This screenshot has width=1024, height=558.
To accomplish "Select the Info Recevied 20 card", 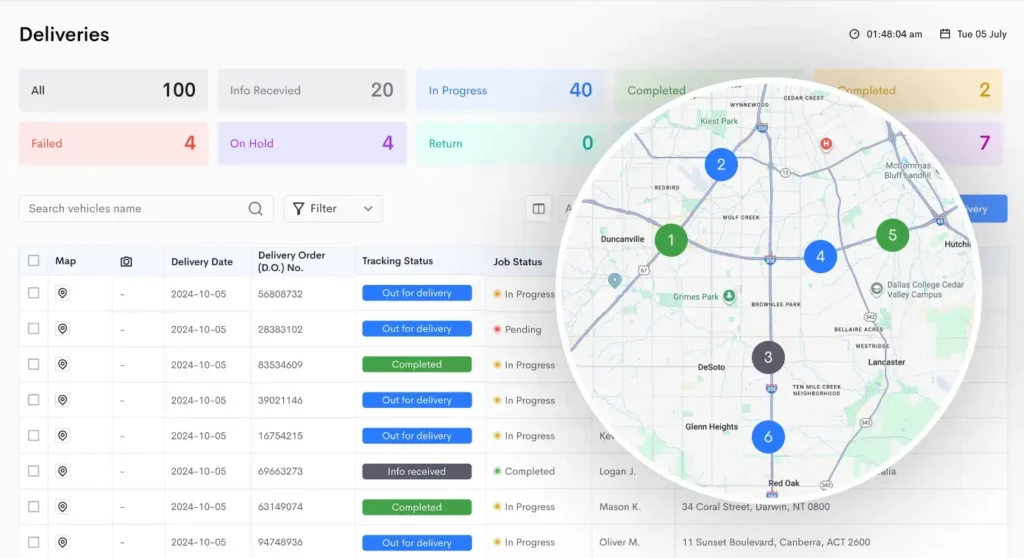I will 312,90.
